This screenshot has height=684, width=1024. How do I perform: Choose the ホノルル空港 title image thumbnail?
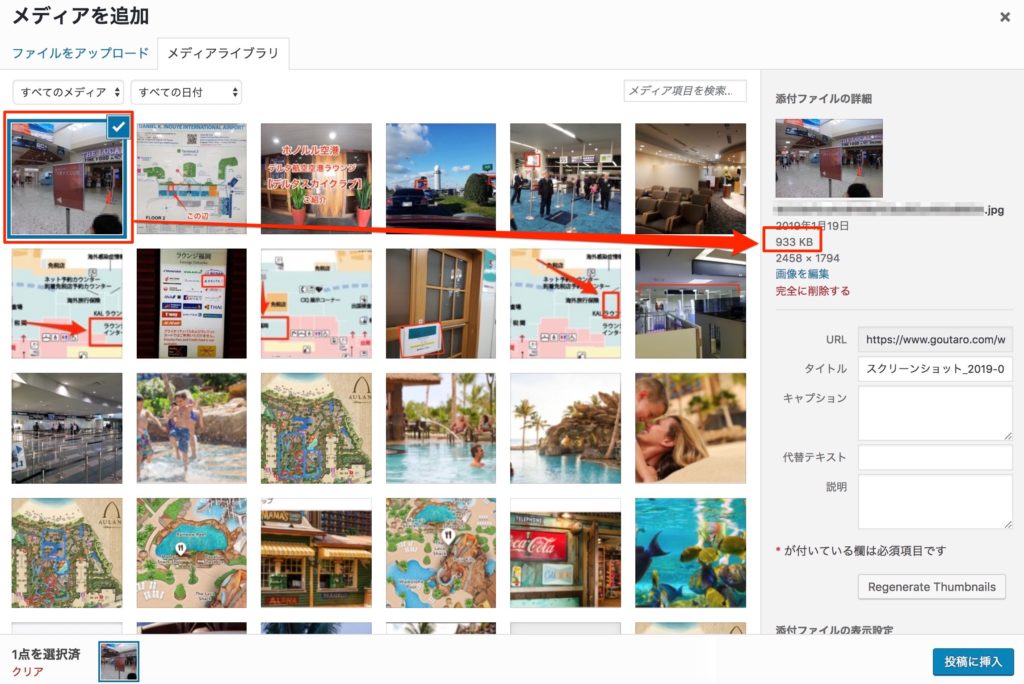tap(316, 178)
